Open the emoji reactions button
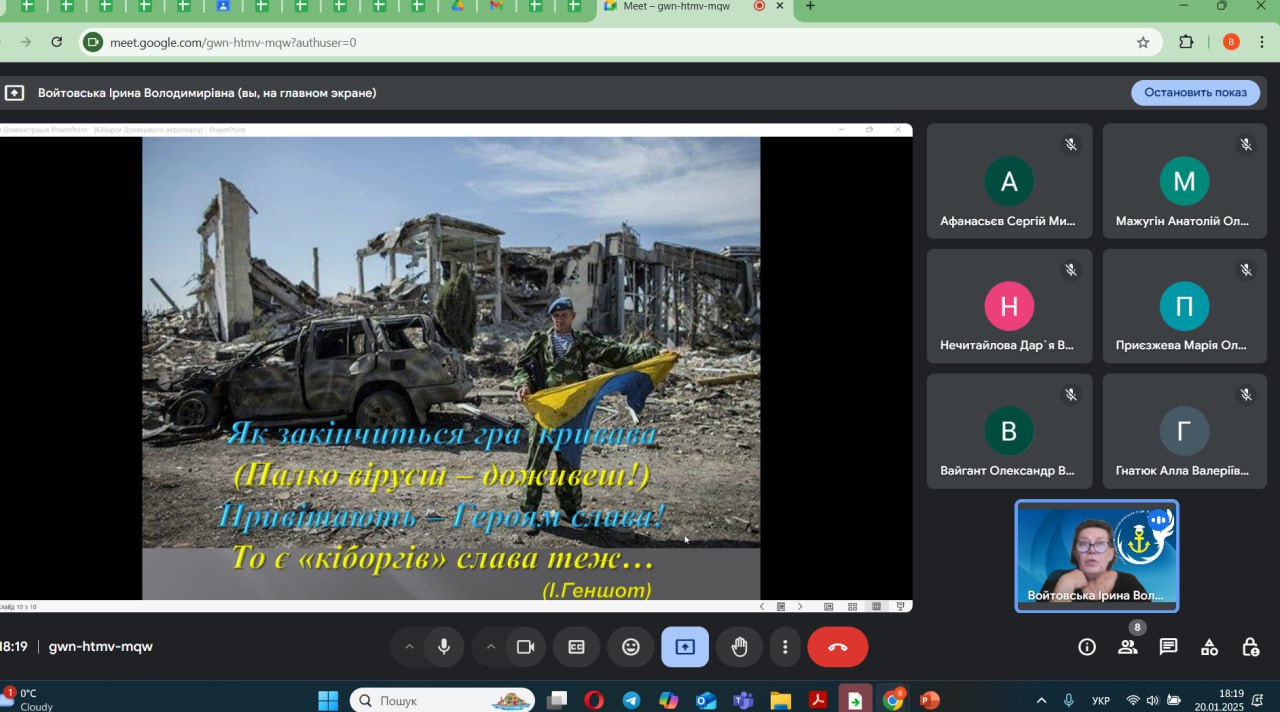 click(x=631, y=647)
